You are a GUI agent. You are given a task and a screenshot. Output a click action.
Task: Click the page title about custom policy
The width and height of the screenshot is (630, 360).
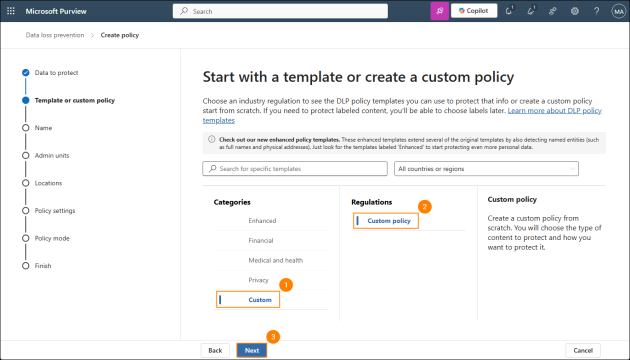358,77
